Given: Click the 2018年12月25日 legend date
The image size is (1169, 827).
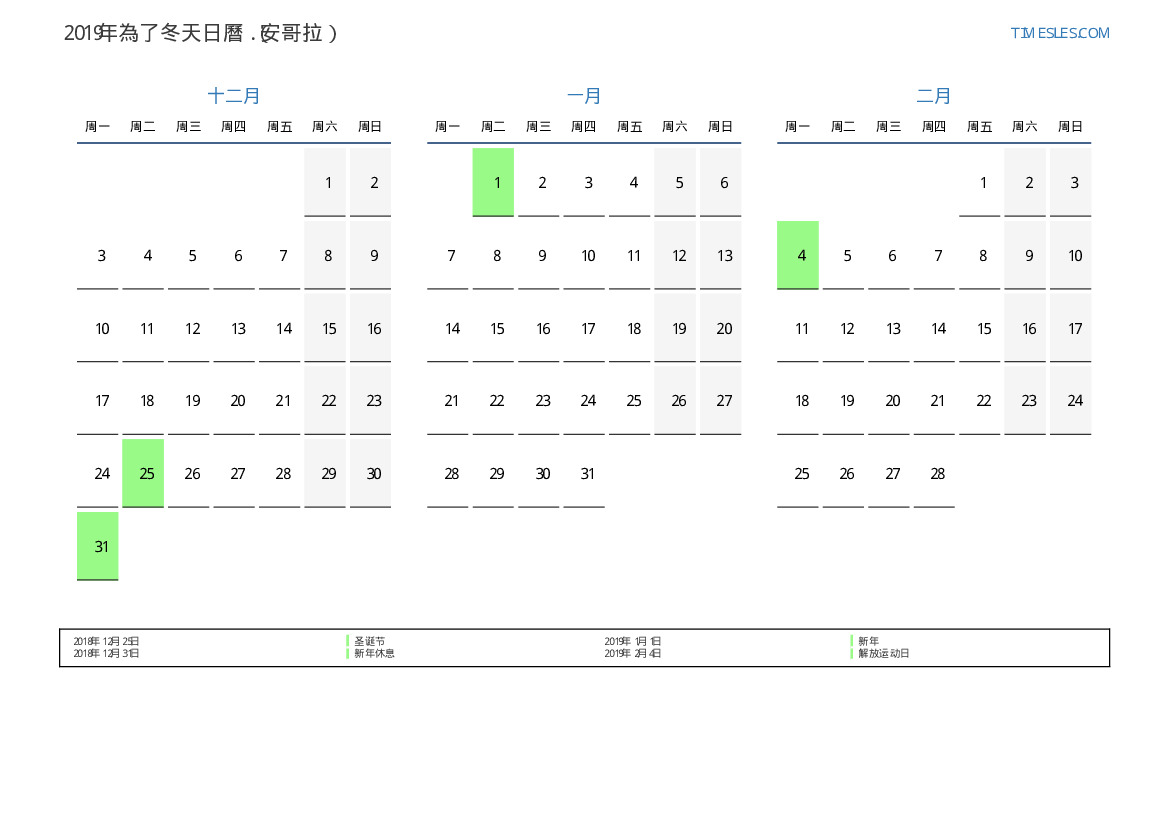Looking at the screenshot, I should click(x=106, y=641).
